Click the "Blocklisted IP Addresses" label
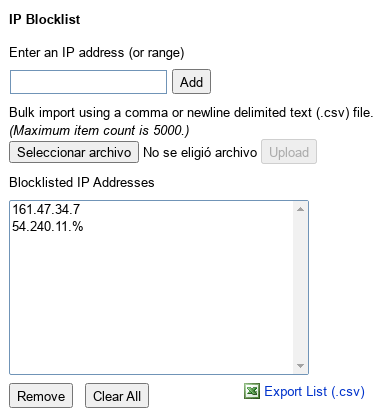 tap(82, 182)
